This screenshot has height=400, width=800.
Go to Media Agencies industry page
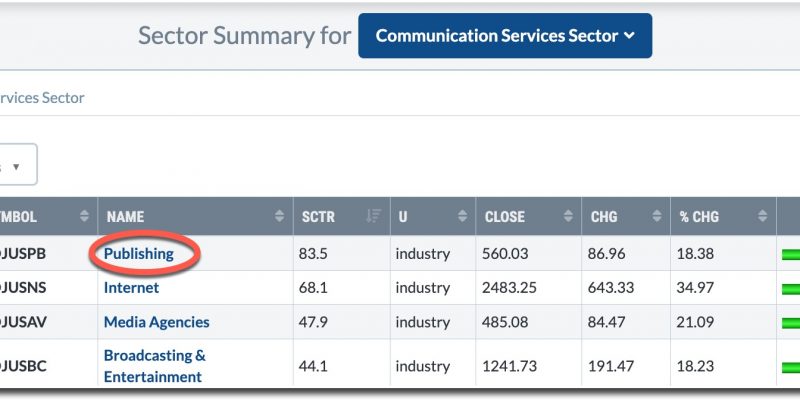(x=156, y=322)
